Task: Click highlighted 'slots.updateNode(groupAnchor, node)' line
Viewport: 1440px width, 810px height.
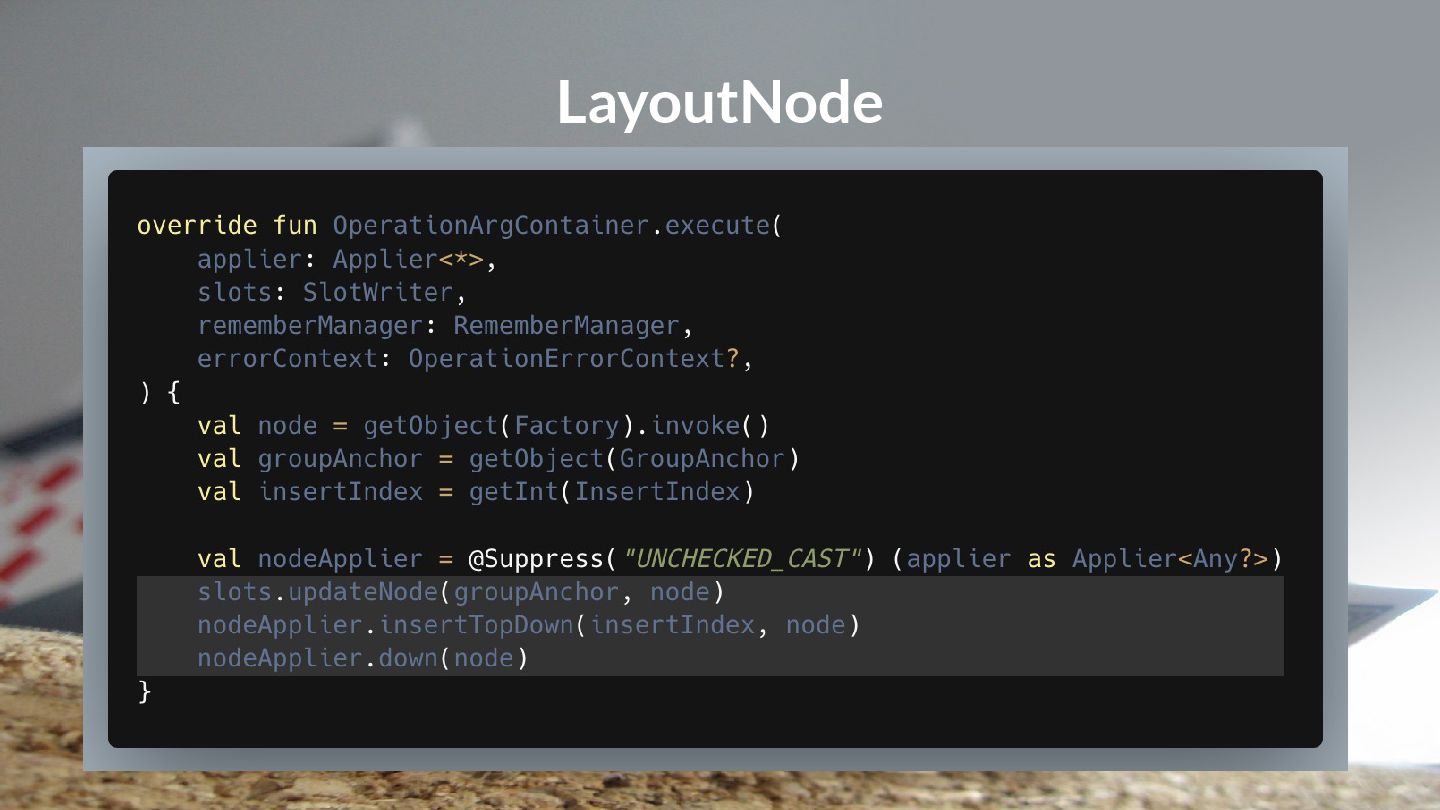Action: (460, 592)
